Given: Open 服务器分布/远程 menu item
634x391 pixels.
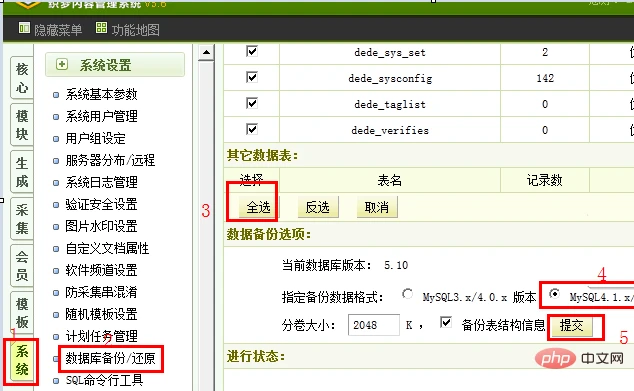Looking at the screenshot, I should [x=110, y=160].
